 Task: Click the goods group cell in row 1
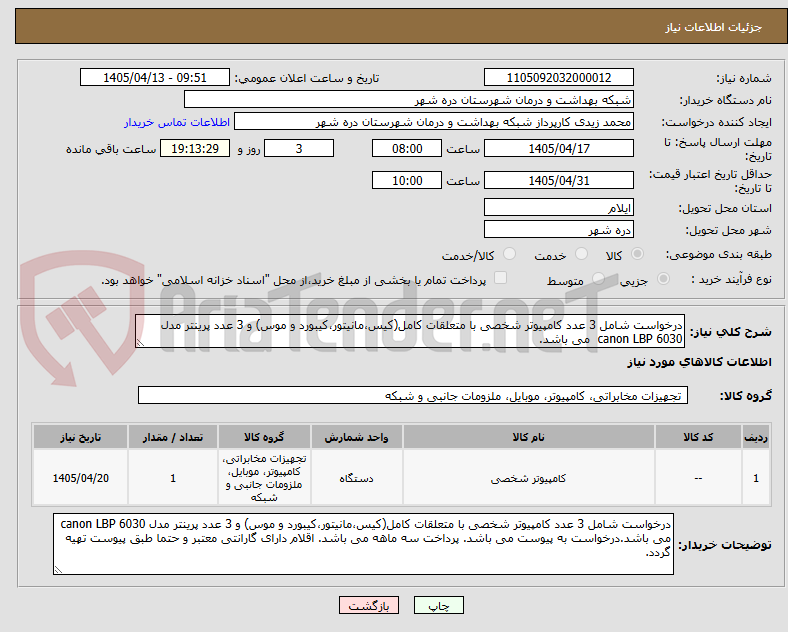tap(264, 478)
